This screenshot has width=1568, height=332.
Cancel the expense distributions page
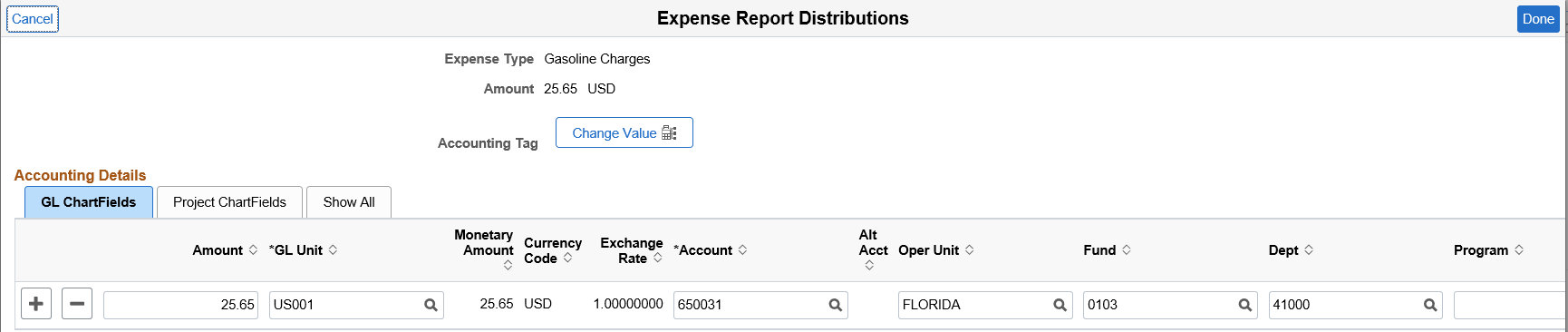coord(33,19)
